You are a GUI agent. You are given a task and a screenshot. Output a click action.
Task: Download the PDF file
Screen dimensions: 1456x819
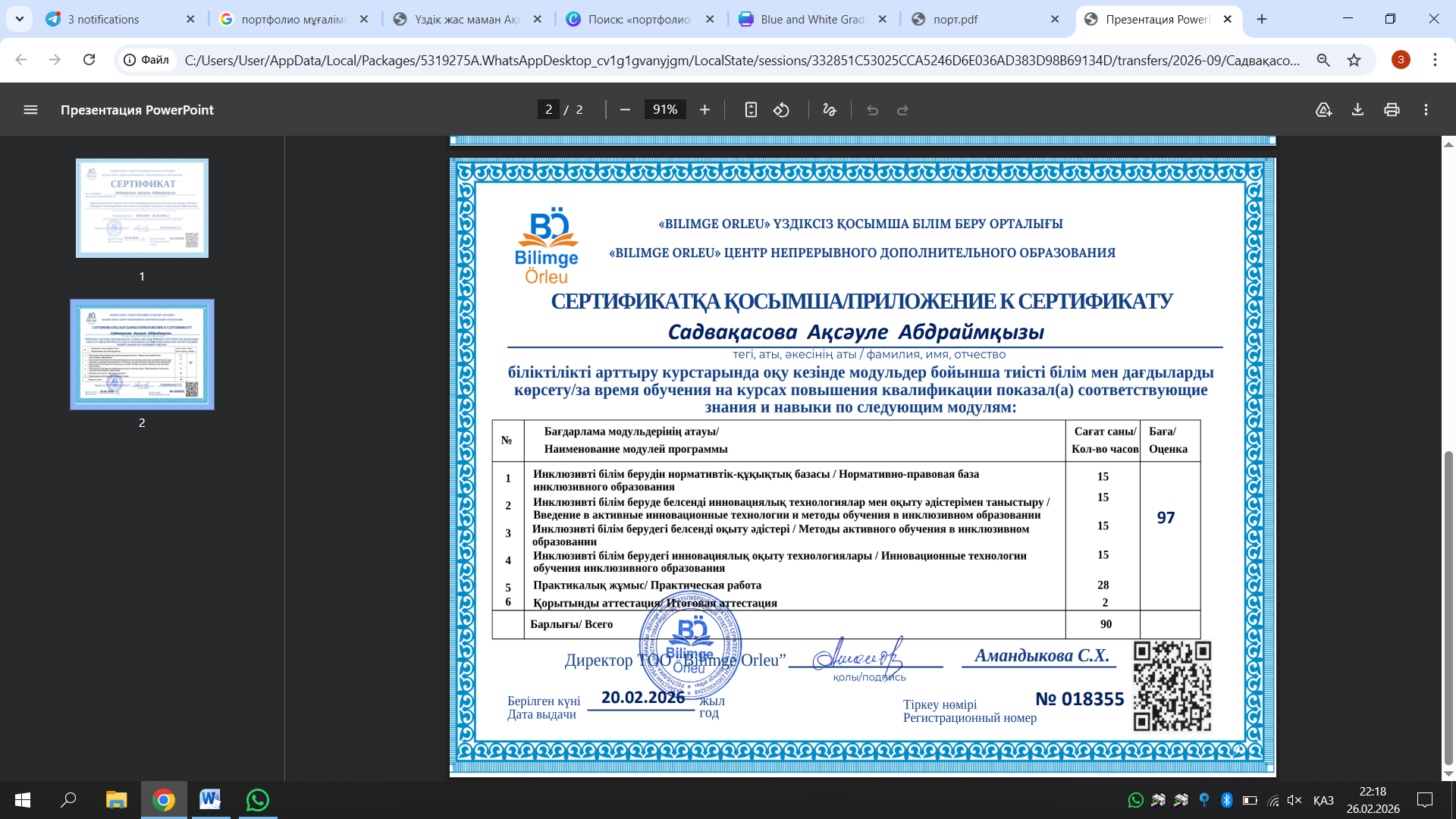[x=1357, y=110]
